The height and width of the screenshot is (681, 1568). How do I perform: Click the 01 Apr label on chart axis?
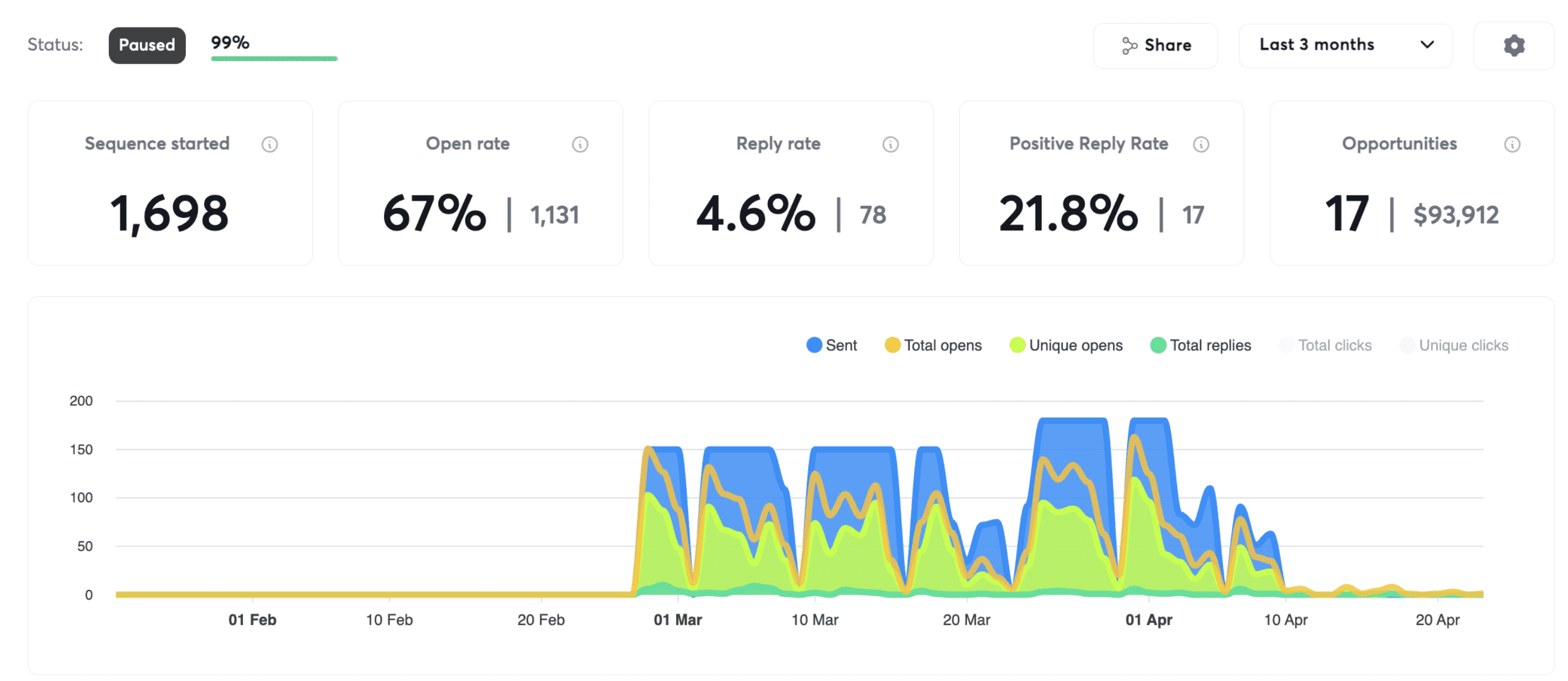[x=1148, y=620]
